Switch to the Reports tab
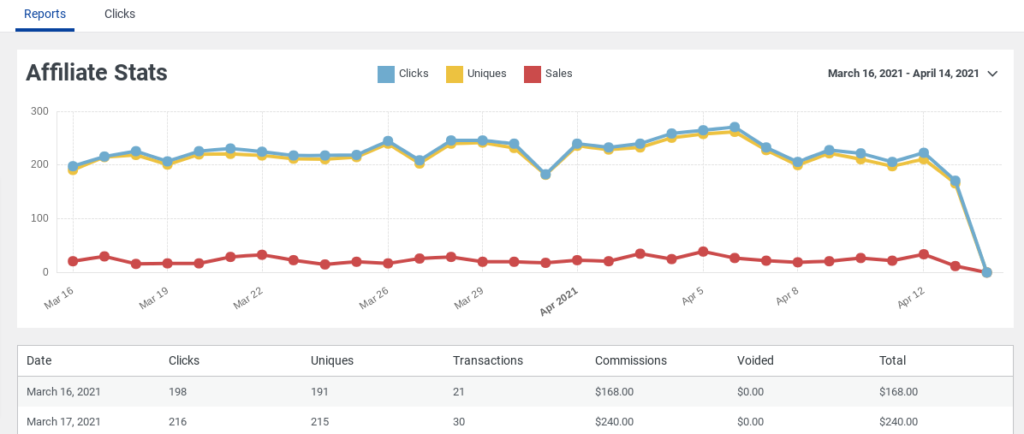The image size is (1024, 434). coord(45,14)
